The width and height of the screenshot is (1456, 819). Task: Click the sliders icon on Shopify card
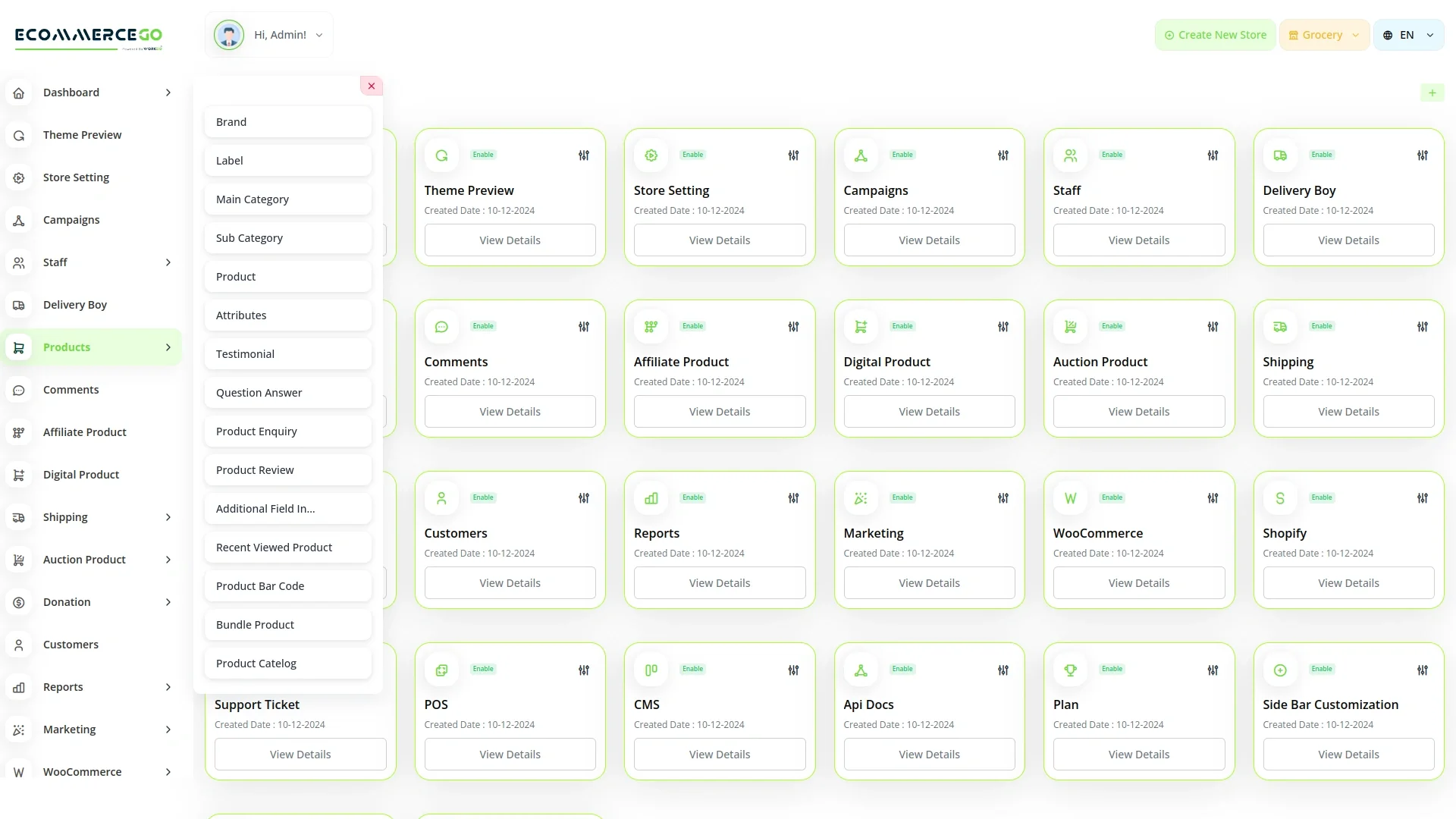1423,498
